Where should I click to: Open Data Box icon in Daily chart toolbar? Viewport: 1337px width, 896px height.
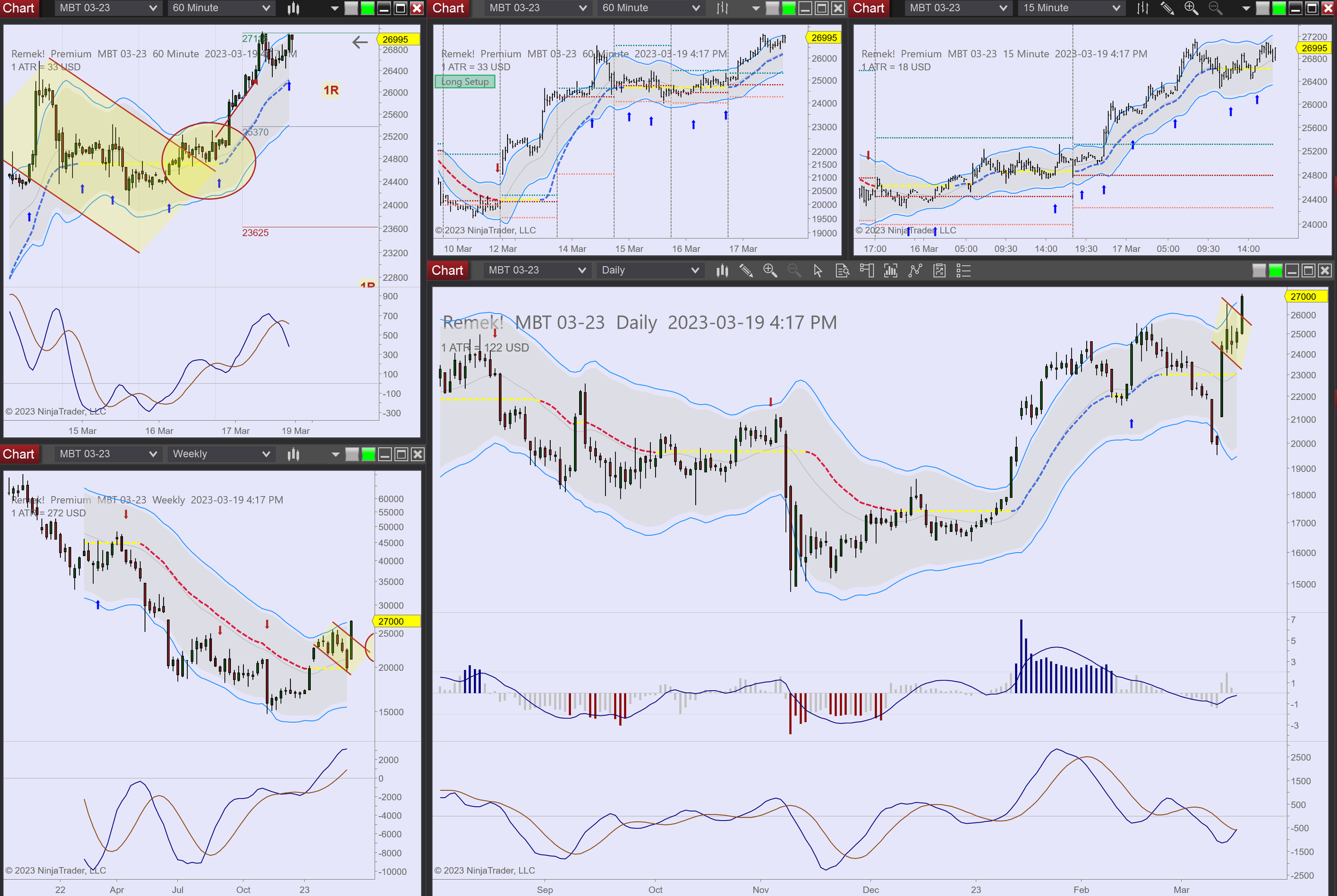[842, 271]
